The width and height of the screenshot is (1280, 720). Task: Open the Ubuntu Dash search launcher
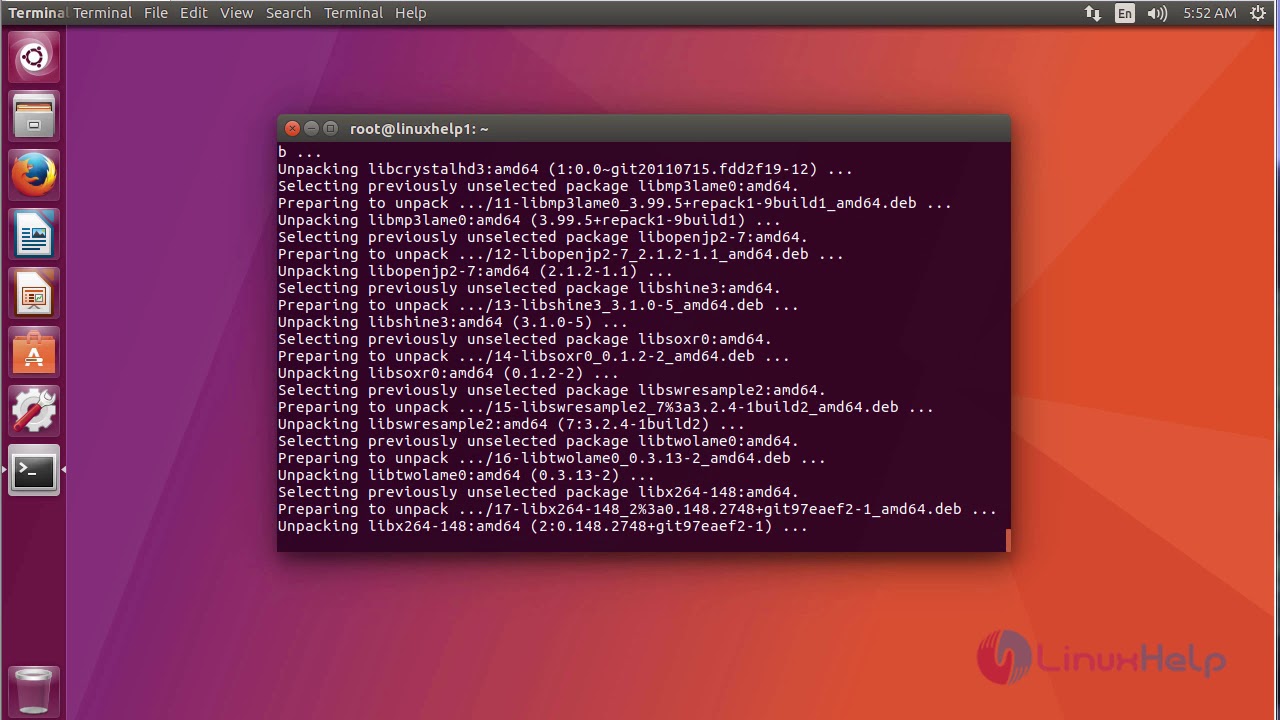point(34,57)
